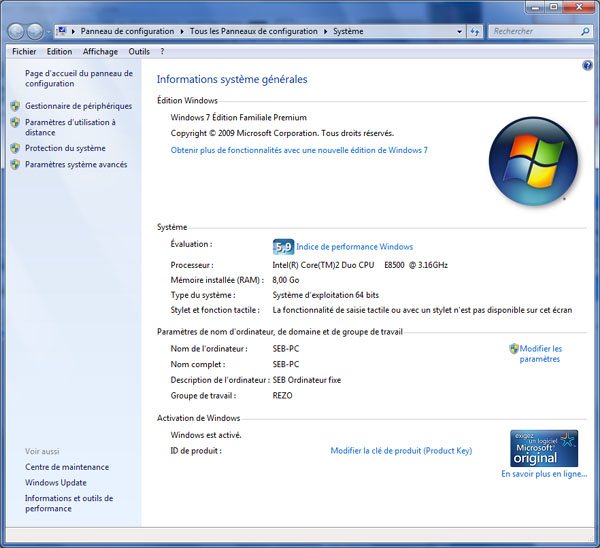Open the Outils menu
Viewport: 600px width, 548px height.
tap(139, 52)
